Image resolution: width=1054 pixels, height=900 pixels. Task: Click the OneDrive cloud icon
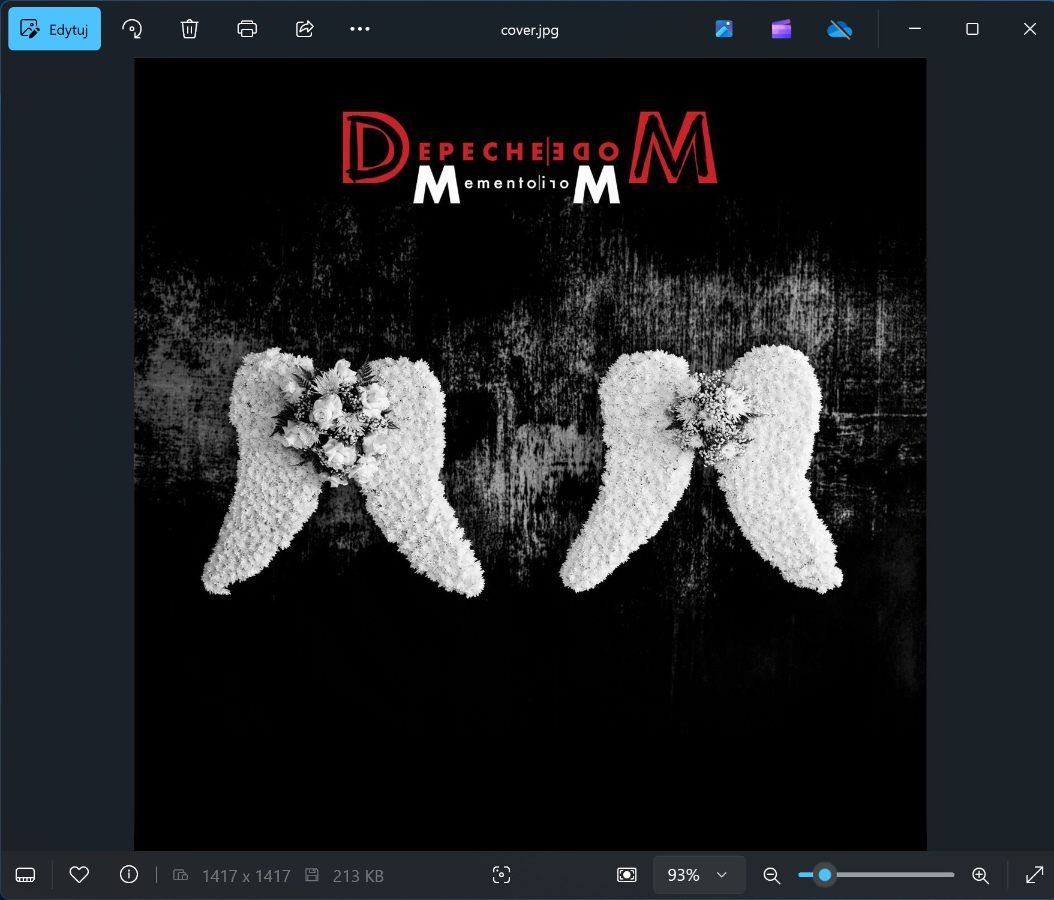click(x=839, y=29)
